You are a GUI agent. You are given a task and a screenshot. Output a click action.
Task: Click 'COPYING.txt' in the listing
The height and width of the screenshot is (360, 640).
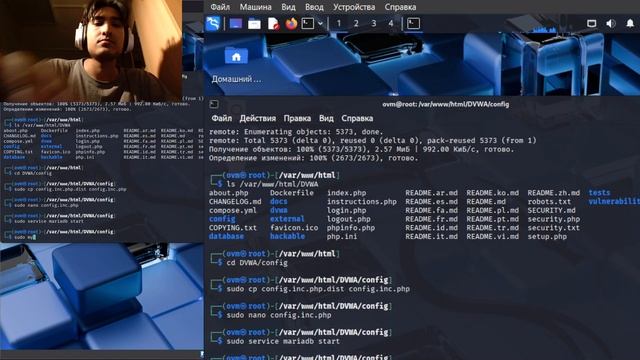(233, 228)
